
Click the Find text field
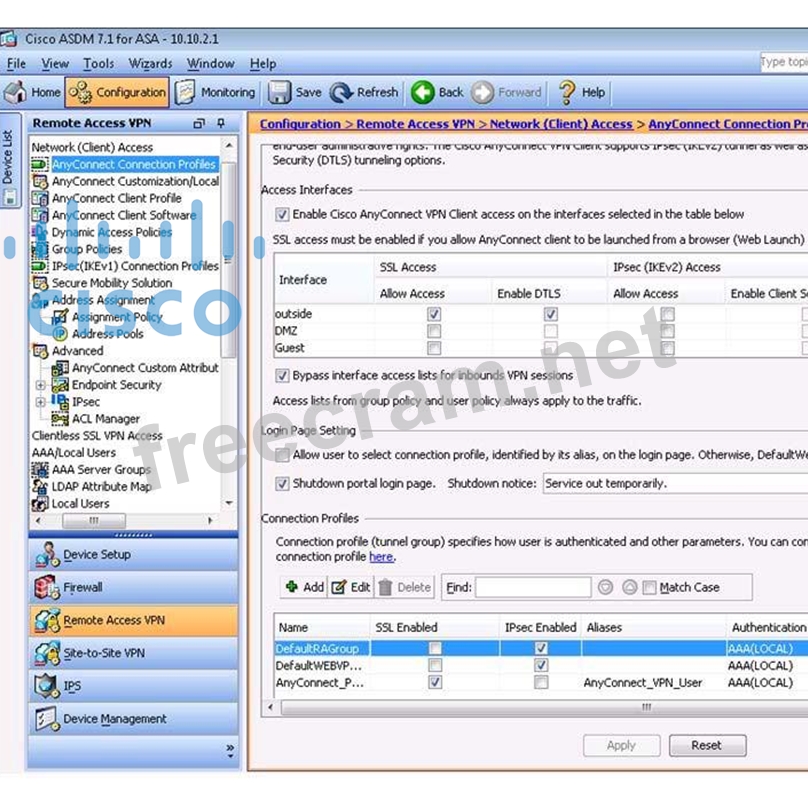532,587
